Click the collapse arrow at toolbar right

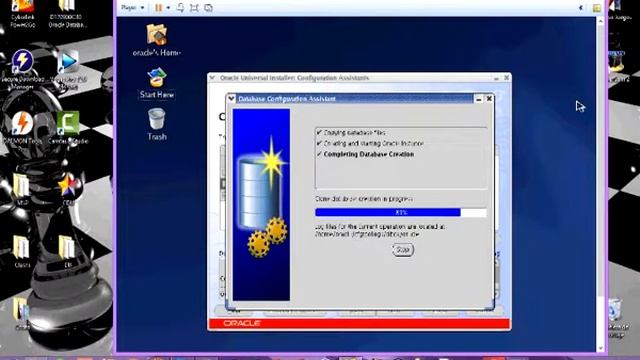point(581,8)
